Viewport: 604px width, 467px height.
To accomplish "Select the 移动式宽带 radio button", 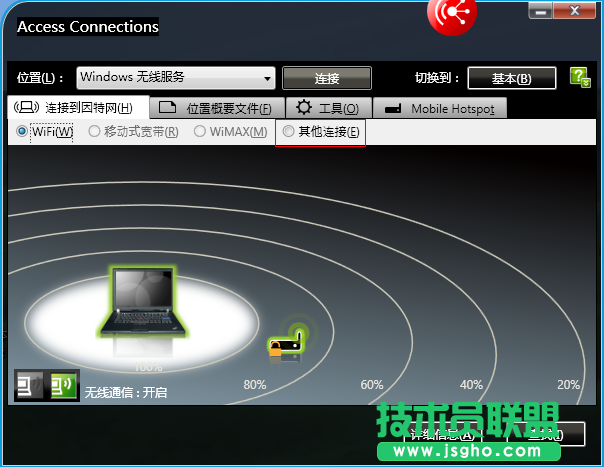I will pyautogui.click(x=95, y=131).
